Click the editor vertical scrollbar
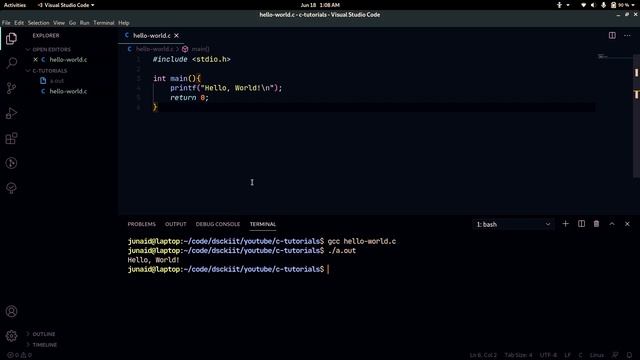 click(x=636, y=116)
